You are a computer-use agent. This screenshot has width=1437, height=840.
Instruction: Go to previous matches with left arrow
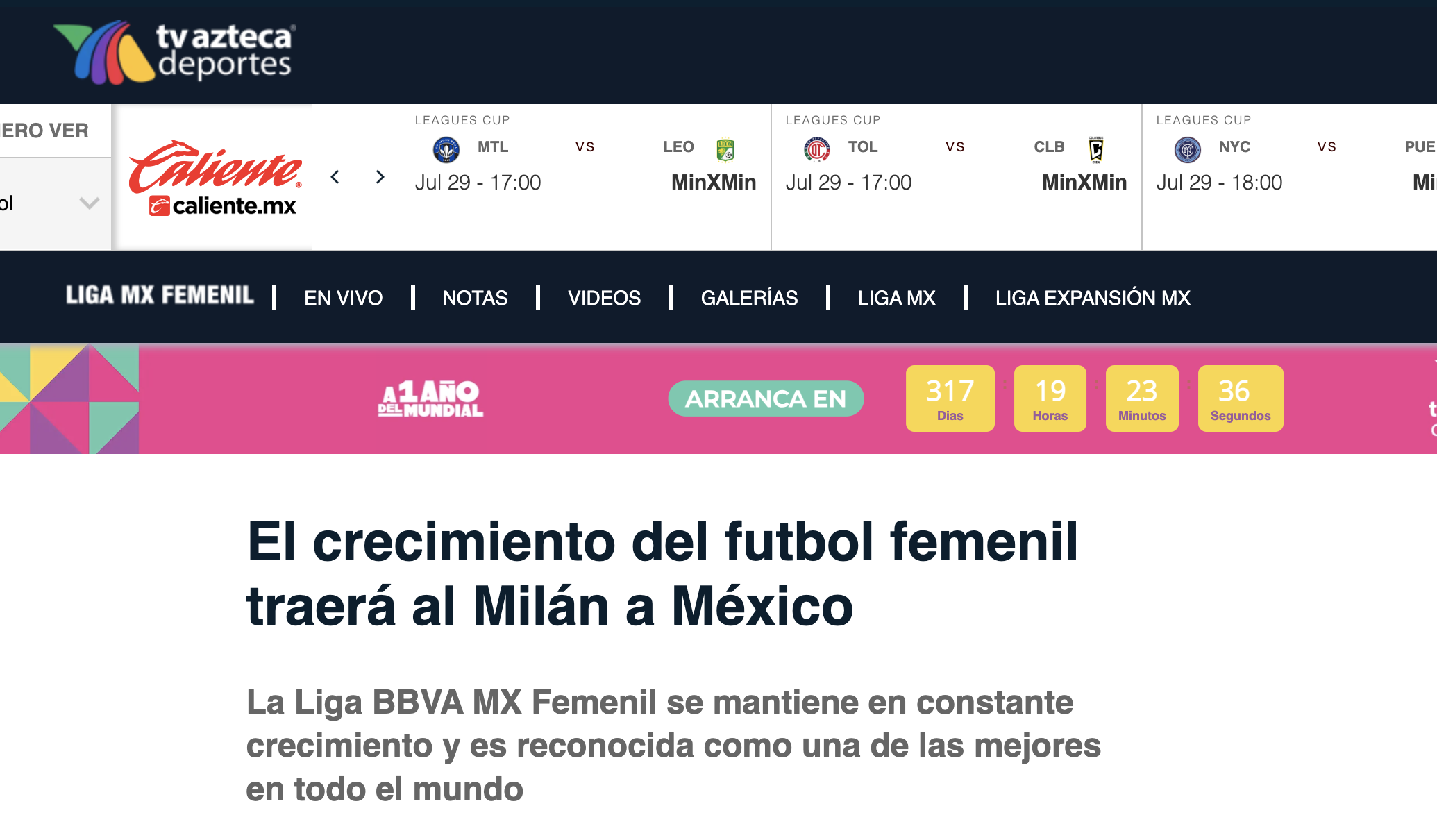click(x=335, y=177)
